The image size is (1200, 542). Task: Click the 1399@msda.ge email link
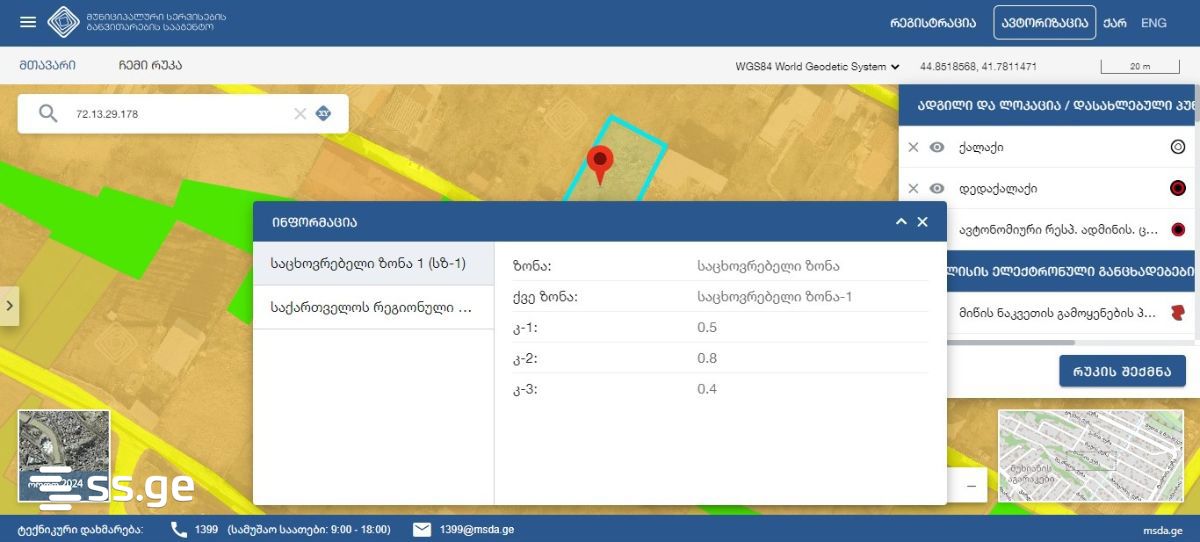coord(477,529)
